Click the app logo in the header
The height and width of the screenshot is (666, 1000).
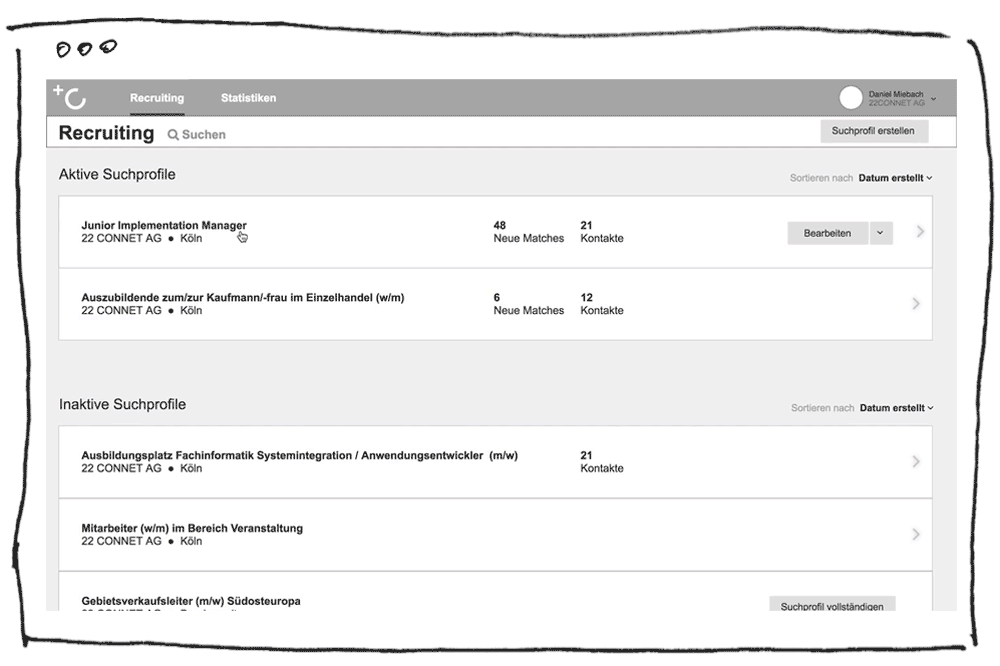70,97
